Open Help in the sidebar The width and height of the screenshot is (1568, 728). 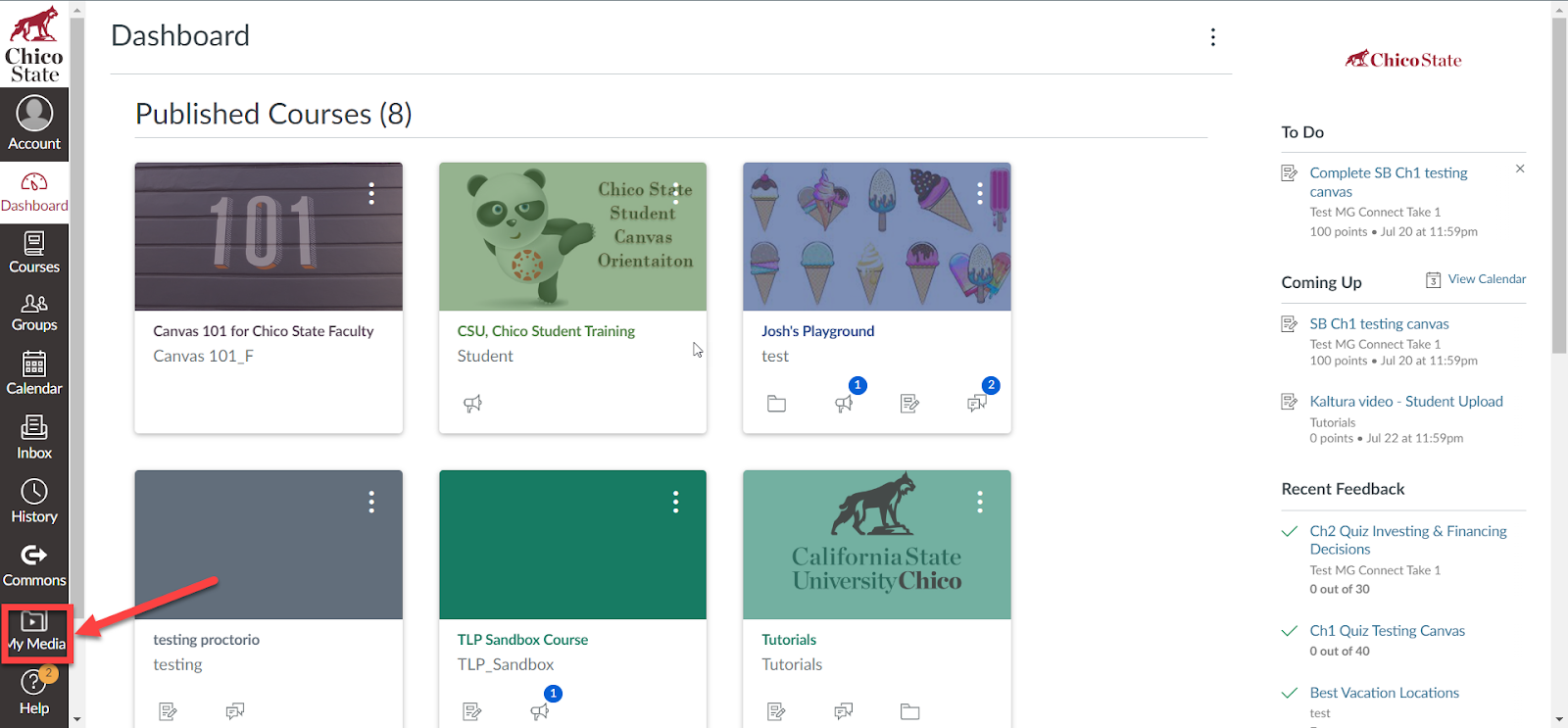click(x=34, y=694)
